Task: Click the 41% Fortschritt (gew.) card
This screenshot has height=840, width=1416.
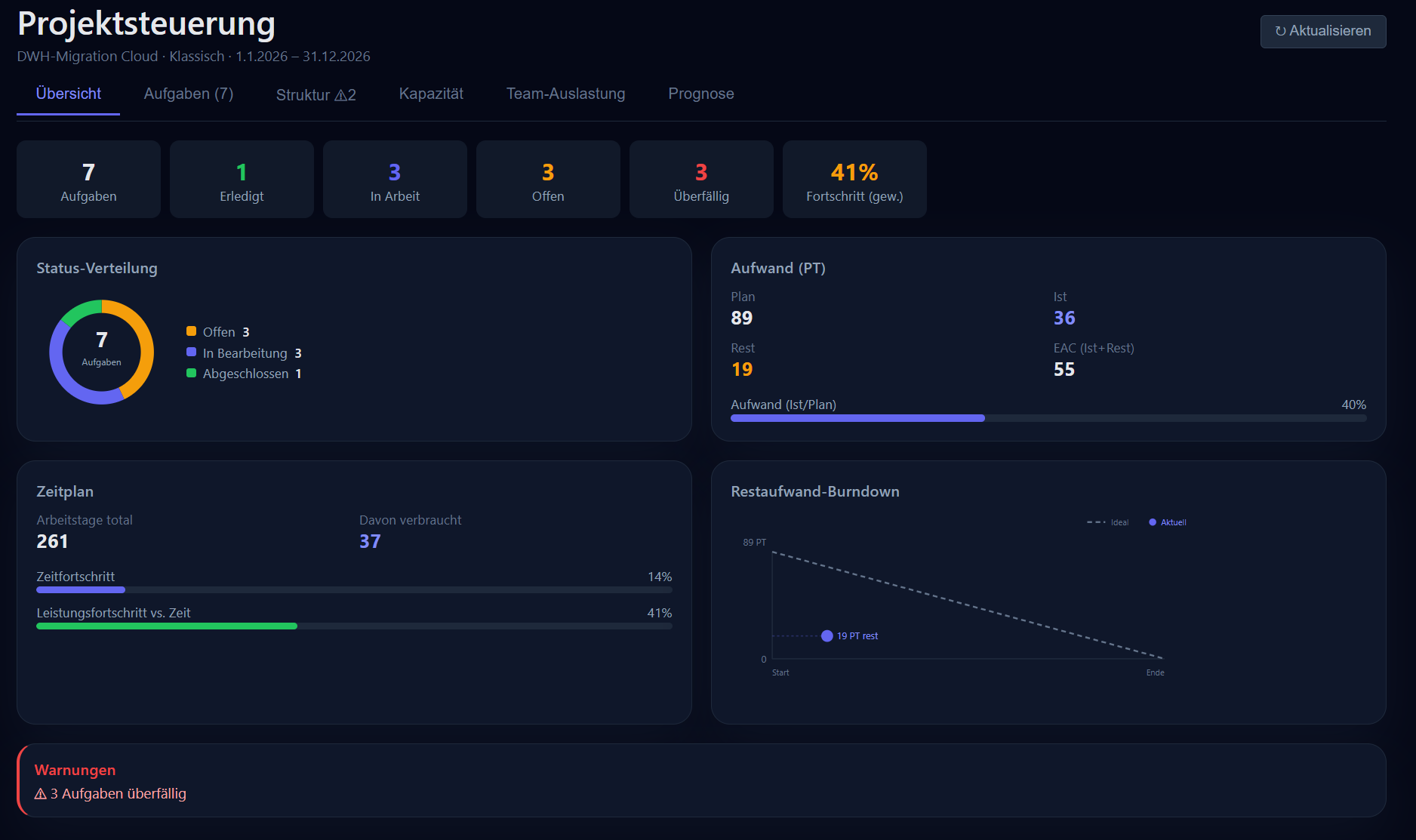Action: pyautogui.click(x=854, y=180)
